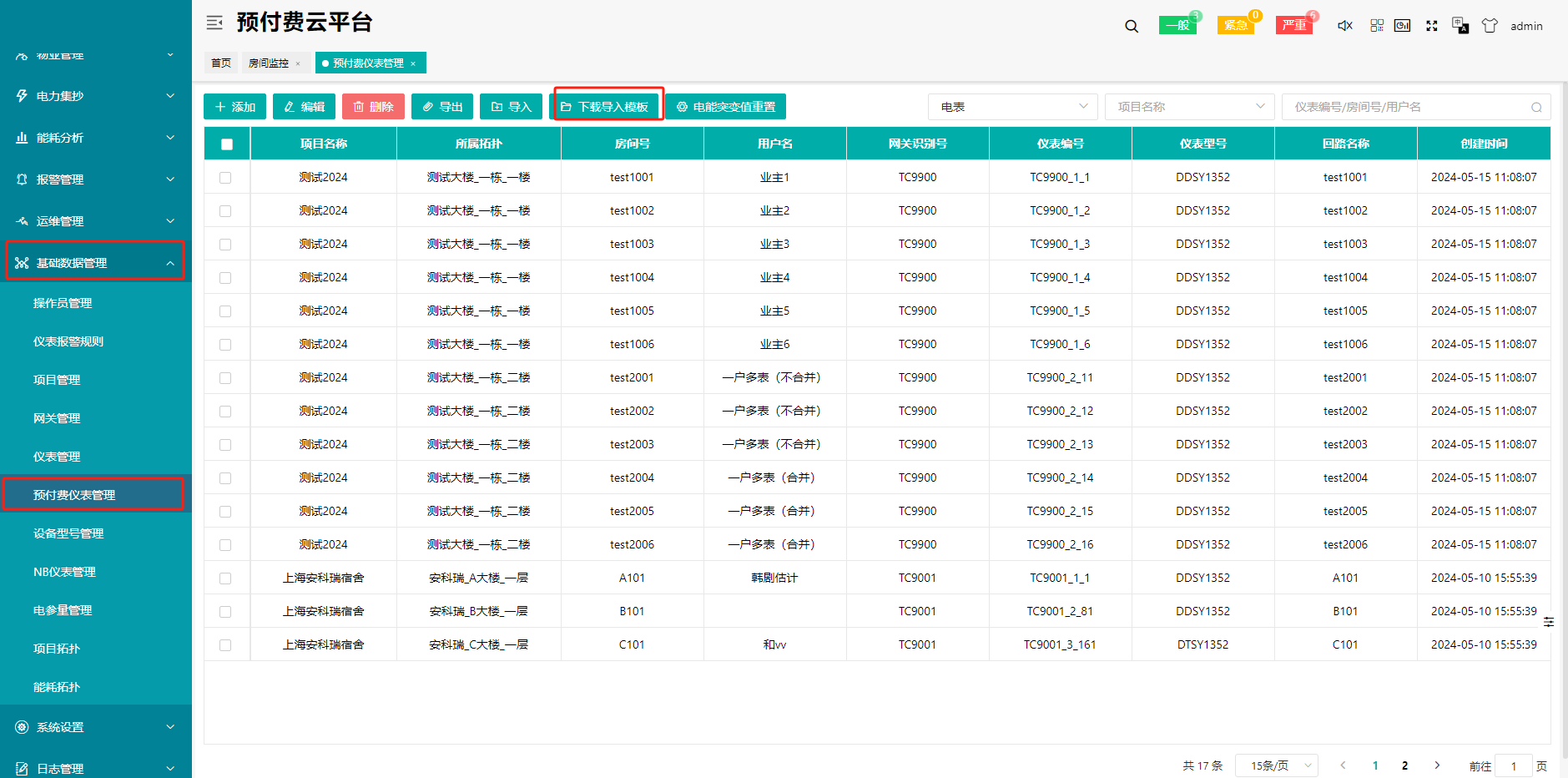Open the QR code icon
The image size is (1568, 778).
pos(1377,26)
